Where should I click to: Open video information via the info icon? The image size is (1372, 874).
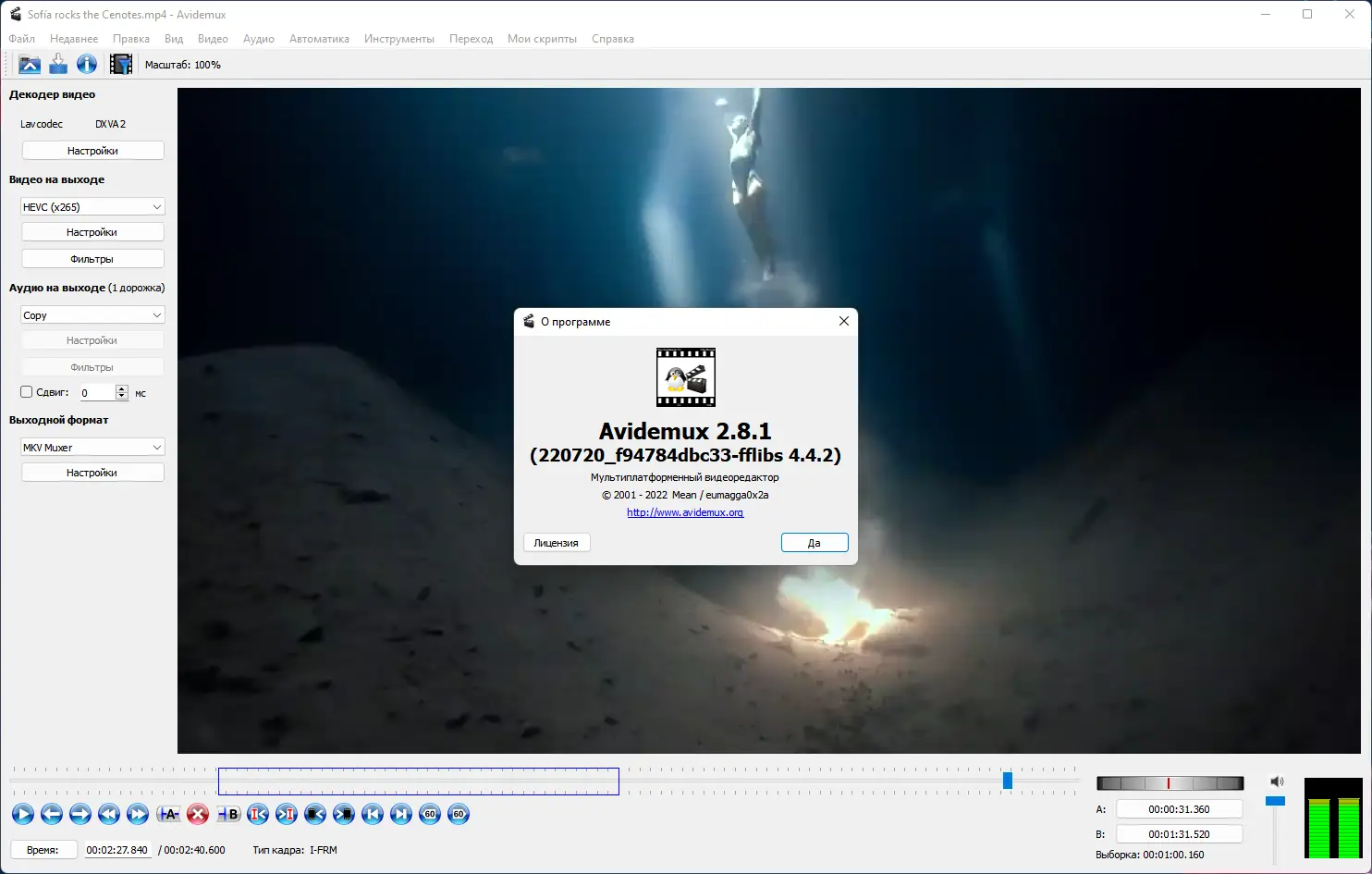(86, 64)
